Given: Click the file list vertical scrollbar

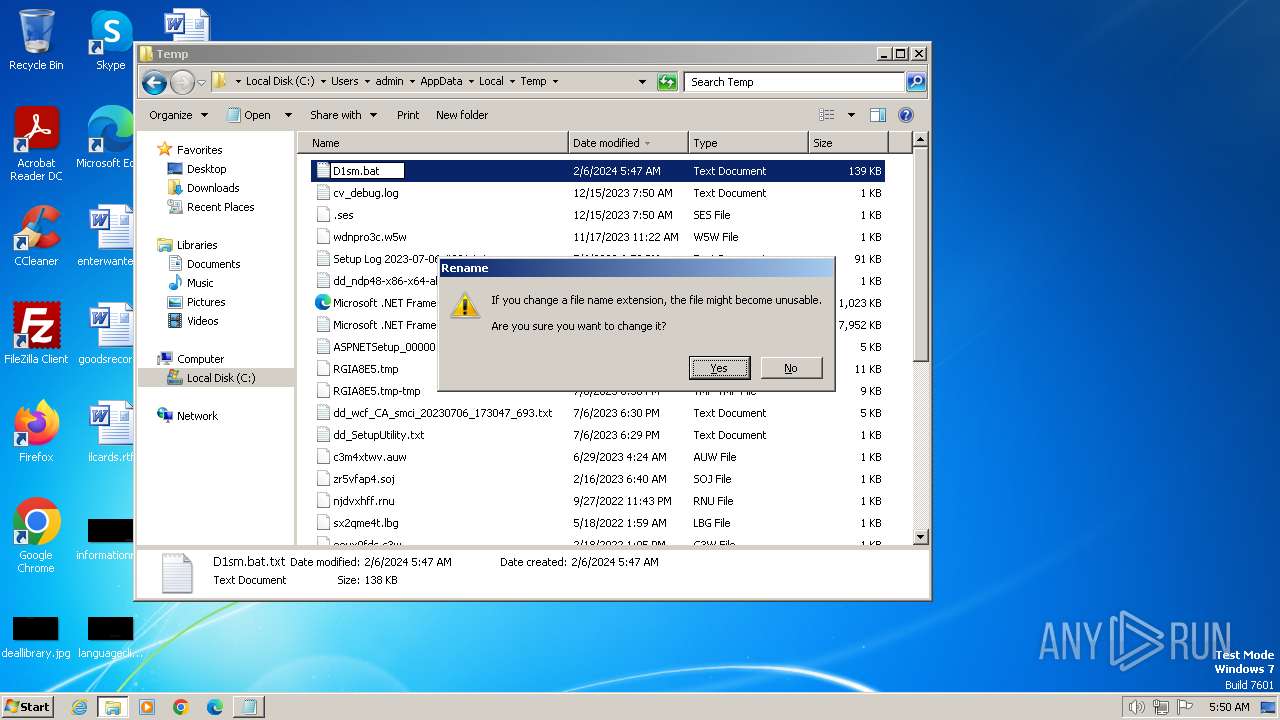Looking at the screenshot, I should click(x=921, y=255).
